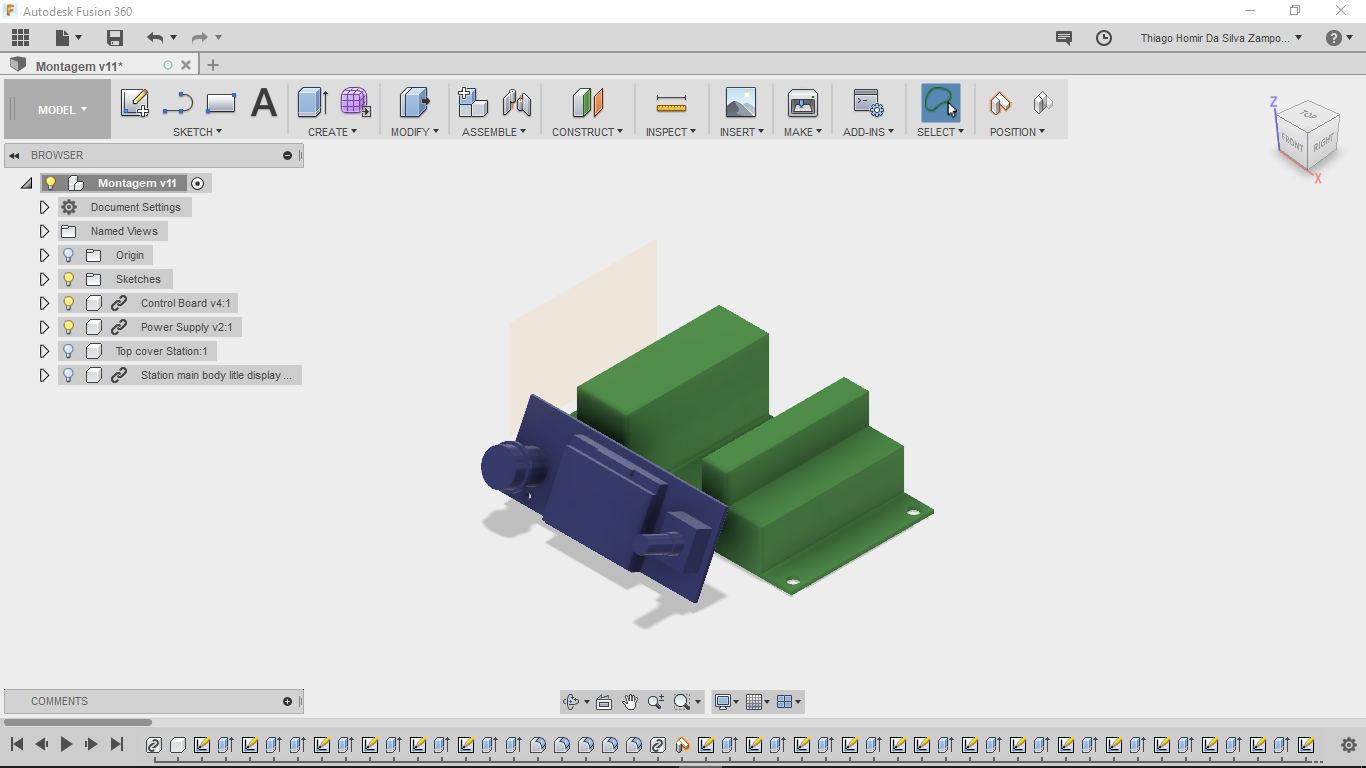Image resolution: width=1366 pixels, height=768 pixels.
Task: Activate the Select tool icon
Action: coord(940,102)
